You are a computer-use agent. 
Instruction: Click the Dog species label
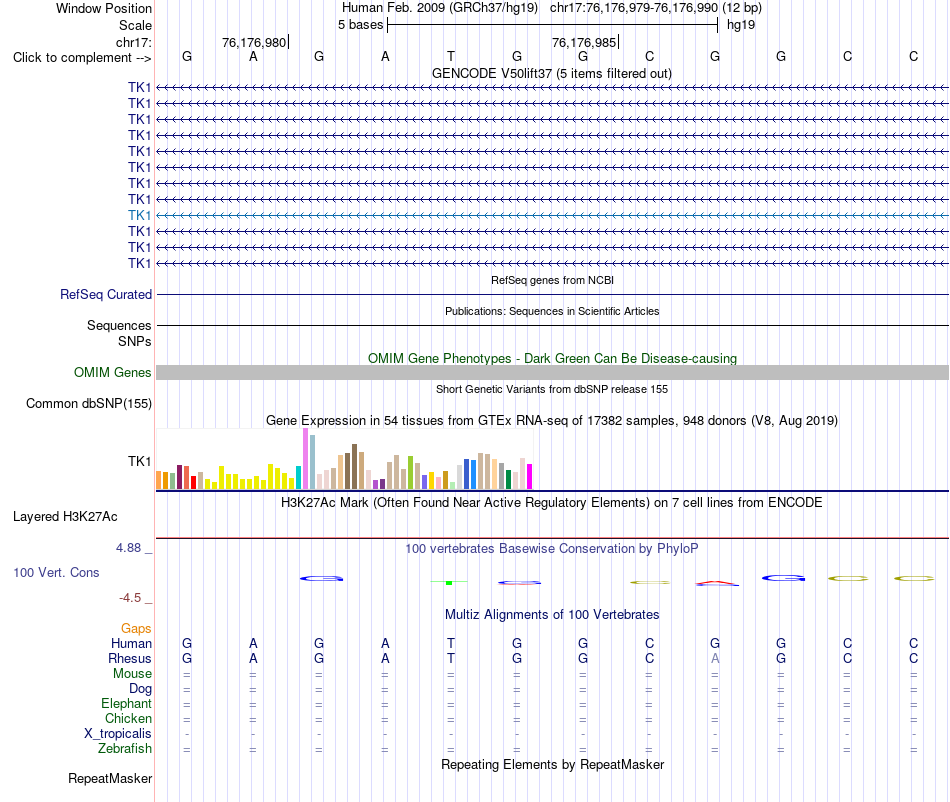point(140,689)
